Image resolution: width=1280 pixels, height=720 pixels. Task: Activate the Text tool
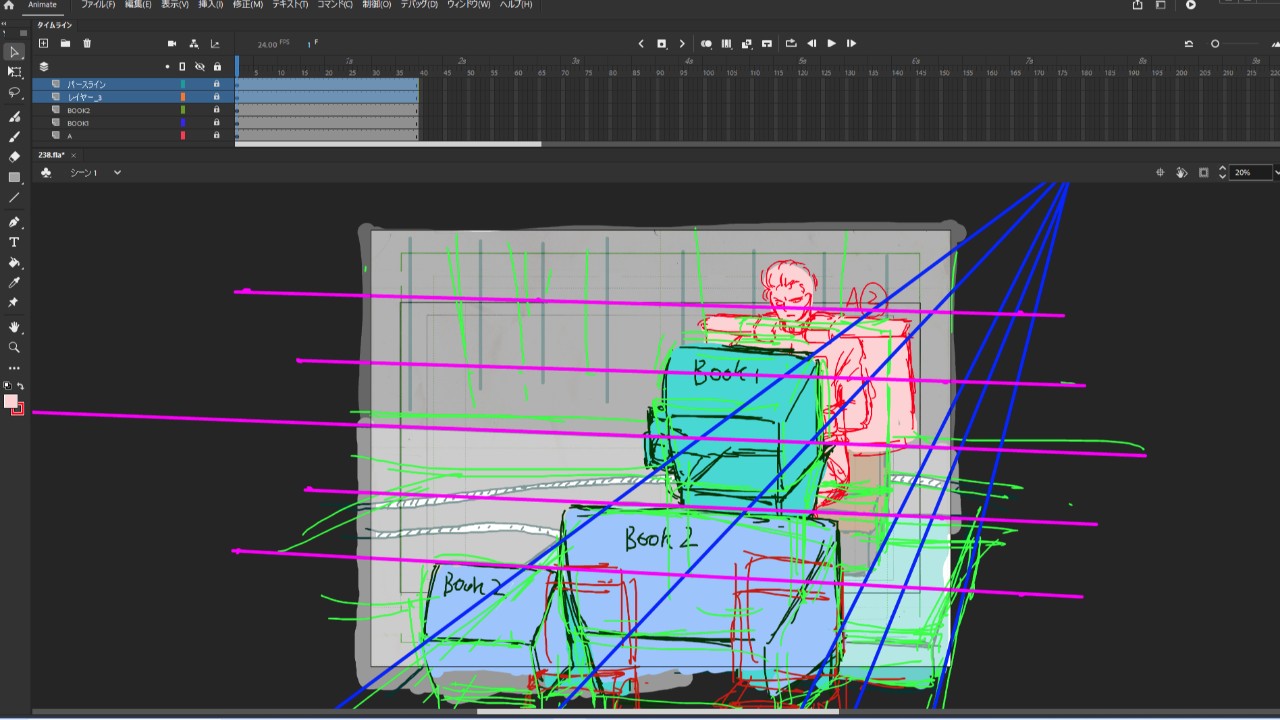coord(14,242)
